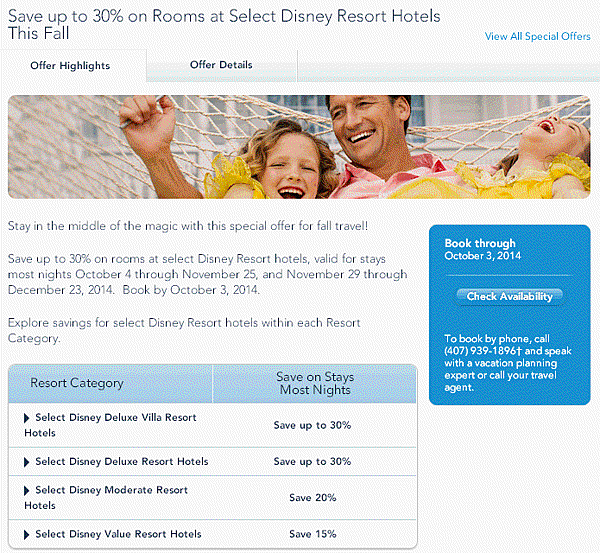Click the Select Disney Value Resort Hotels label
600x553 pixels.
[118, 535]
